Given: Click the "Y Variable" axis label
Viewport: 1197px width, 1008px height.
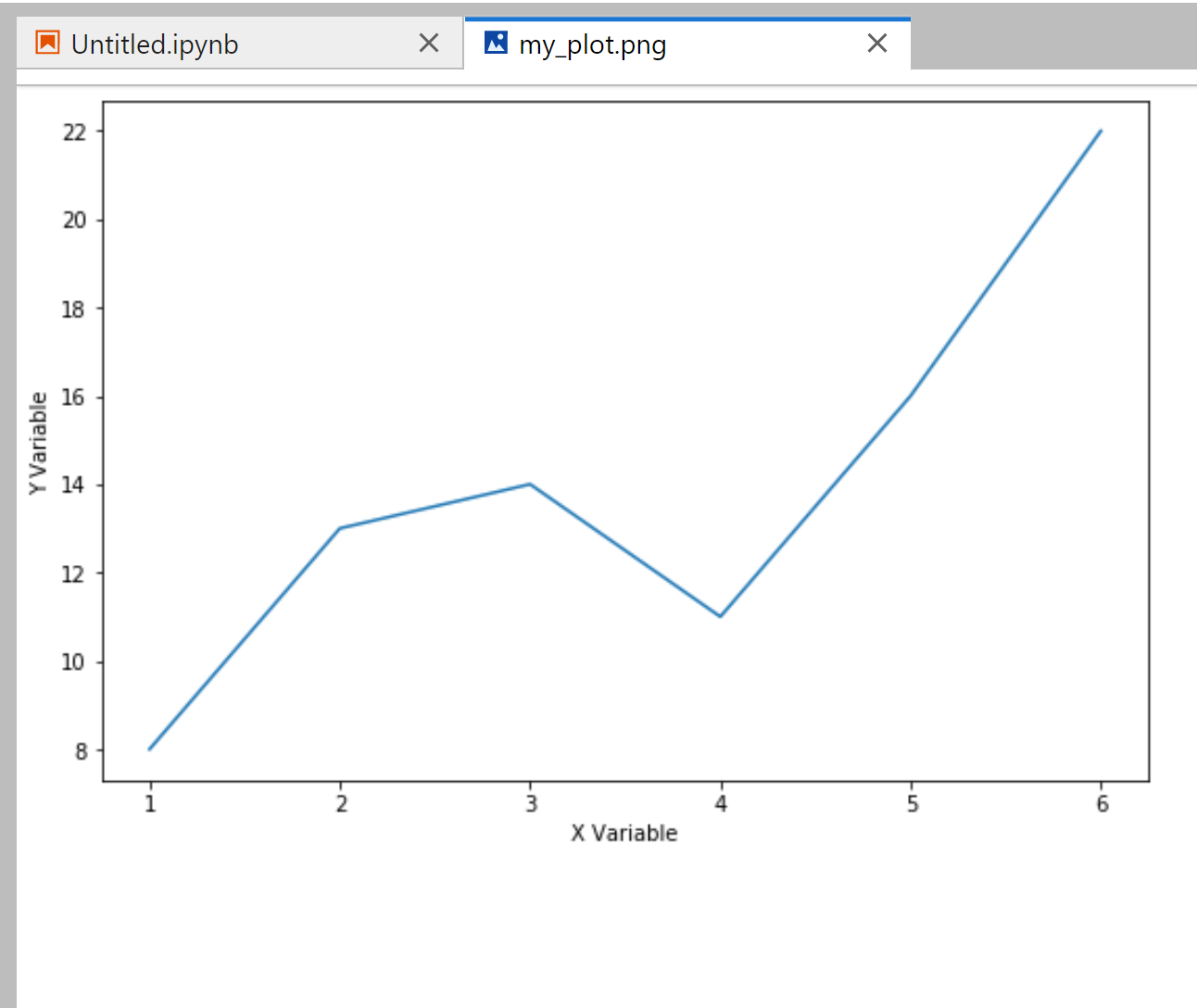Looking at the screenshot, I should (x=38, y=443).
